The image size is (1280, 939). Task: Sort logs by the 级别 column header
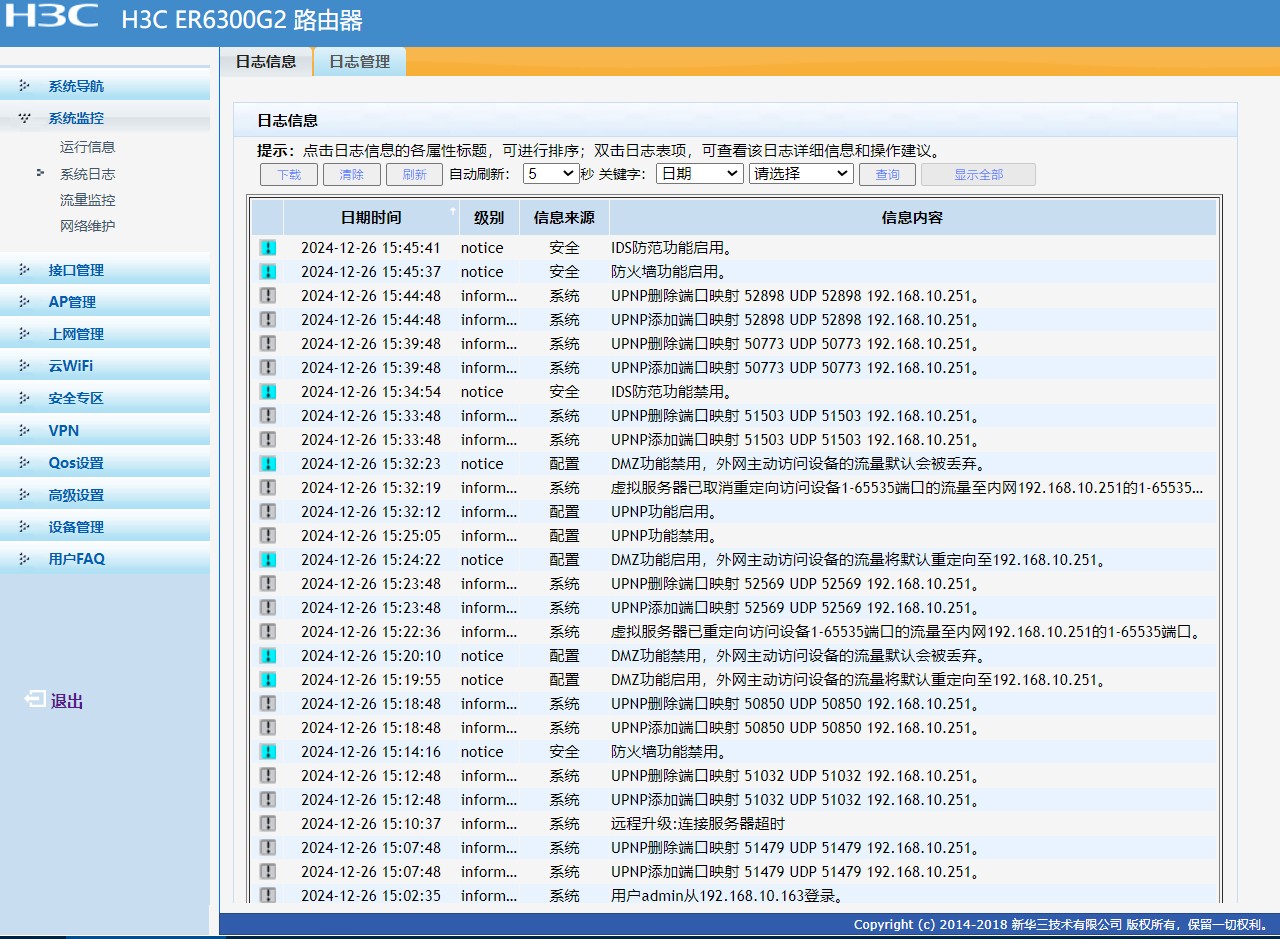pyautogui.click(x=489, y=217)
